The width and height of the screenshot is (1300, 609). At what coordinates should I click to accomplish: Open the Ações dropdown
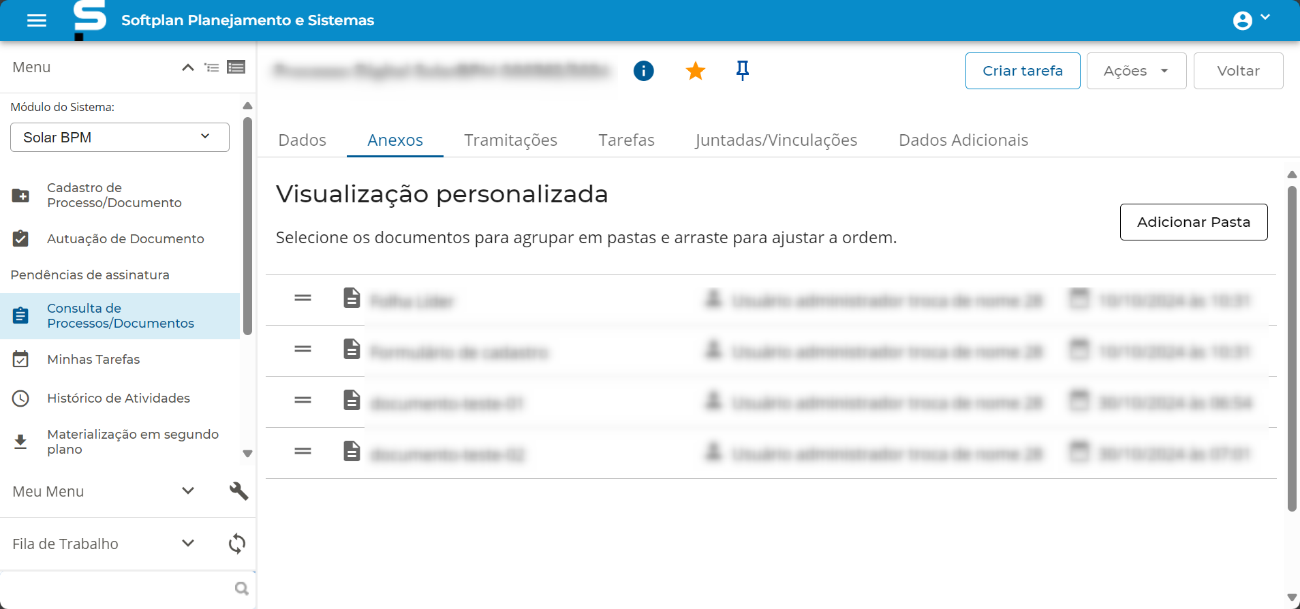tap(1136, 70)
